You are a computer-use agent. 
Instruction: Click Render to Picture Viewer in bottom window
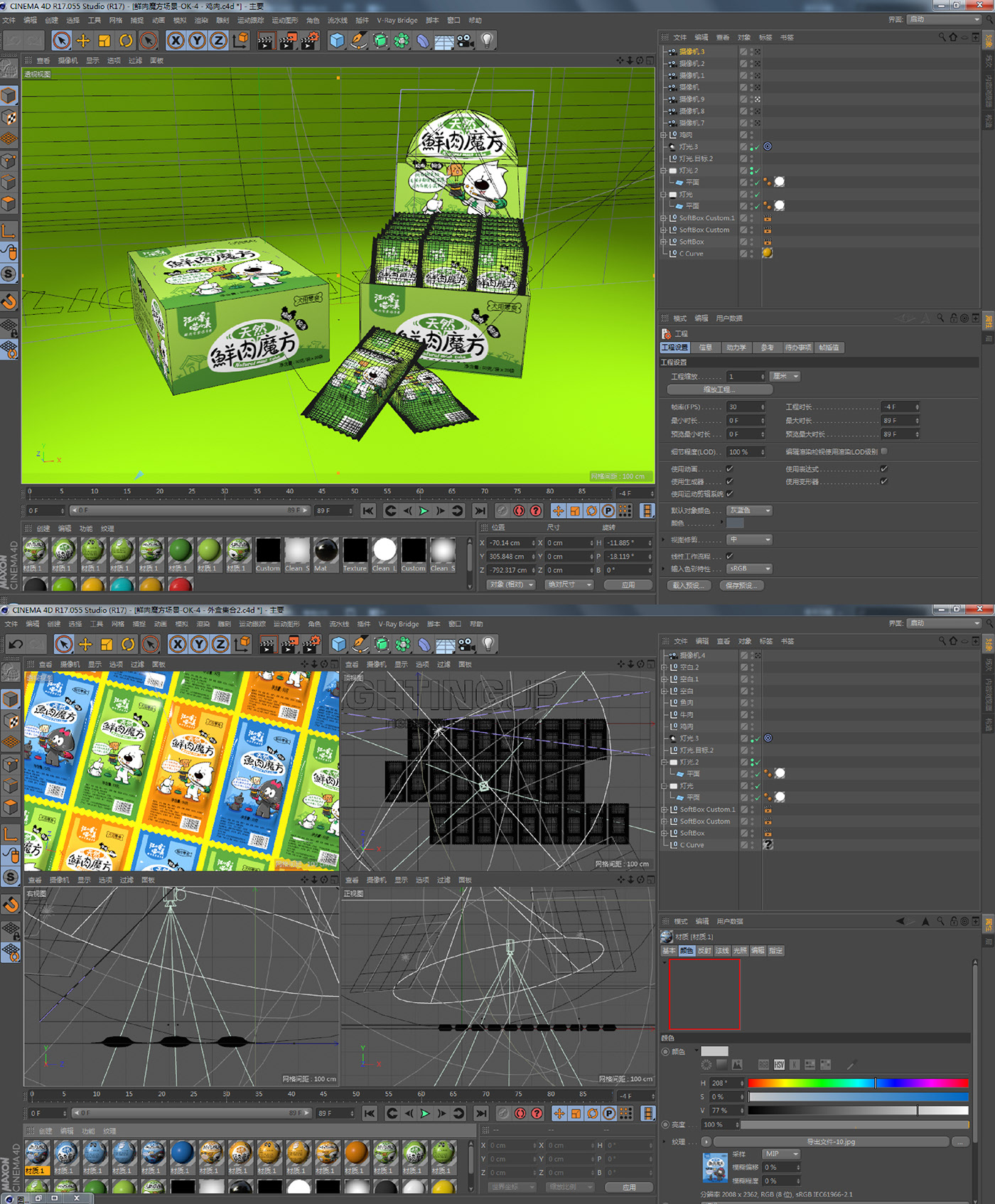289,644
